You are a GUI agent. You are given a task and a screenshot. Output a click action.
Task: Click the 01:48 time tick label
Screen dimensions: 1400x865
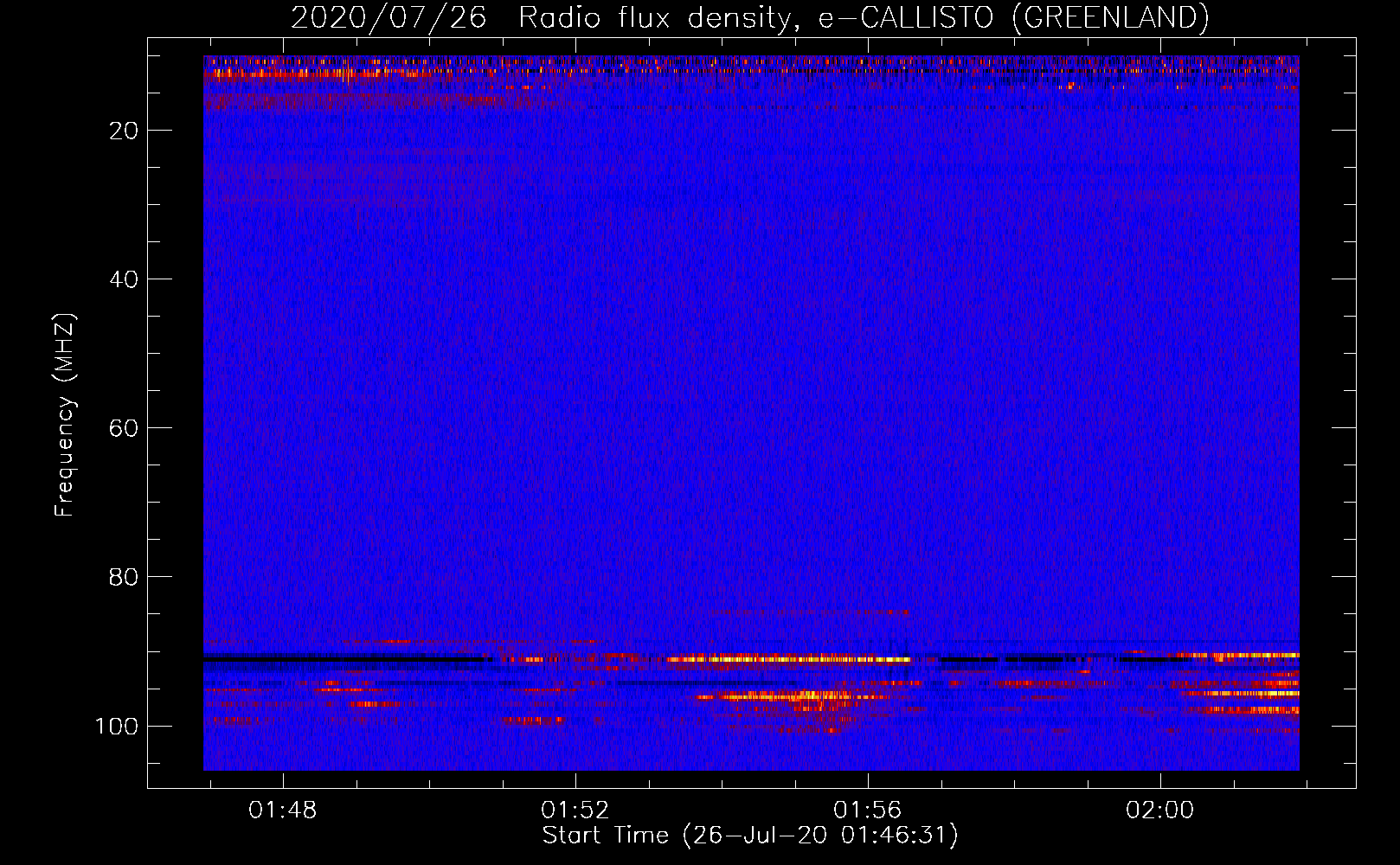pos(283,811)
